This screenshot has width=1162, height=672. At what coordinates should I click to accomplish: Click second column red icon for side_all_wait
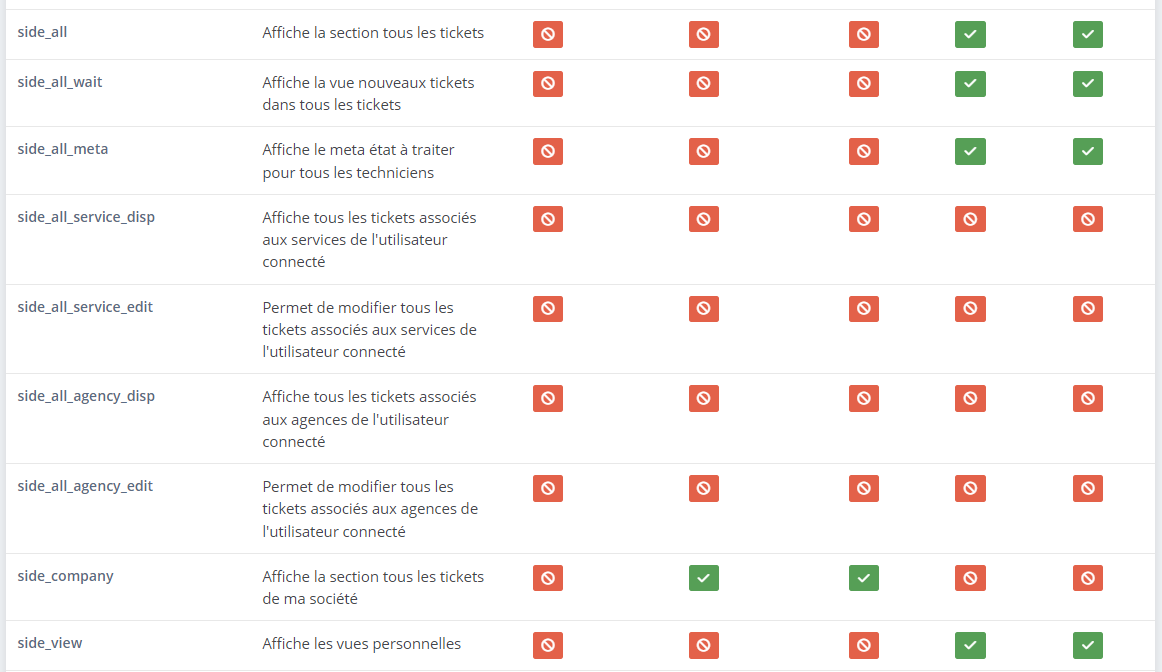point(703,84)
